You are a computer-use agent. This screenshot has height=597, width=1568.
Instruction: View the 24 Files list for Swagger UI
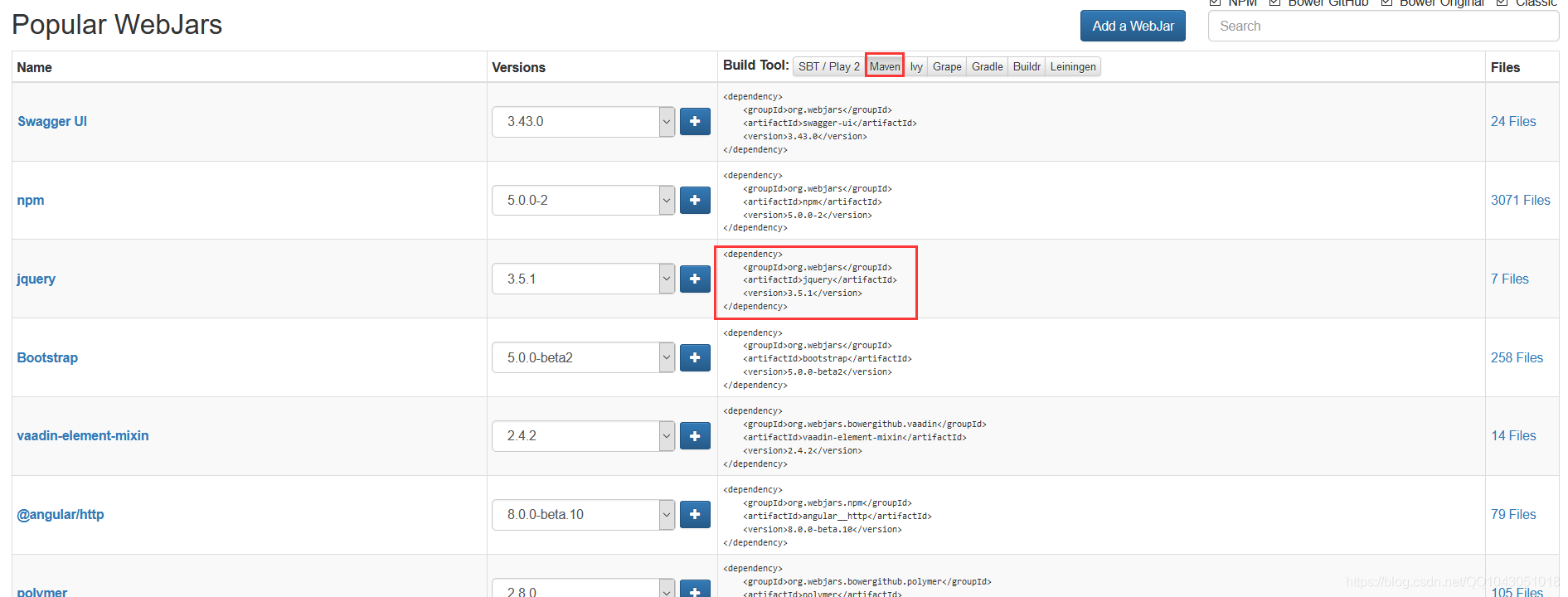pyautogui.click(x=1513, y=121)
